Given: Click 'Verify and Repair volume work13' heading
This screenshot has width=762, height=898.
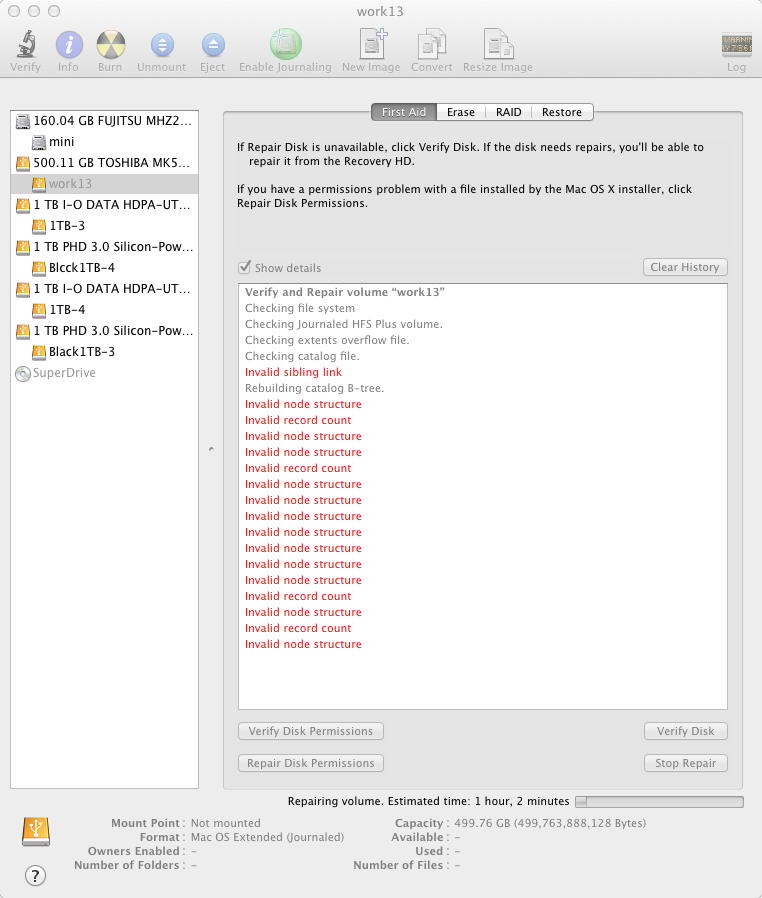Looking at the screenshot, I should (345, 292).
